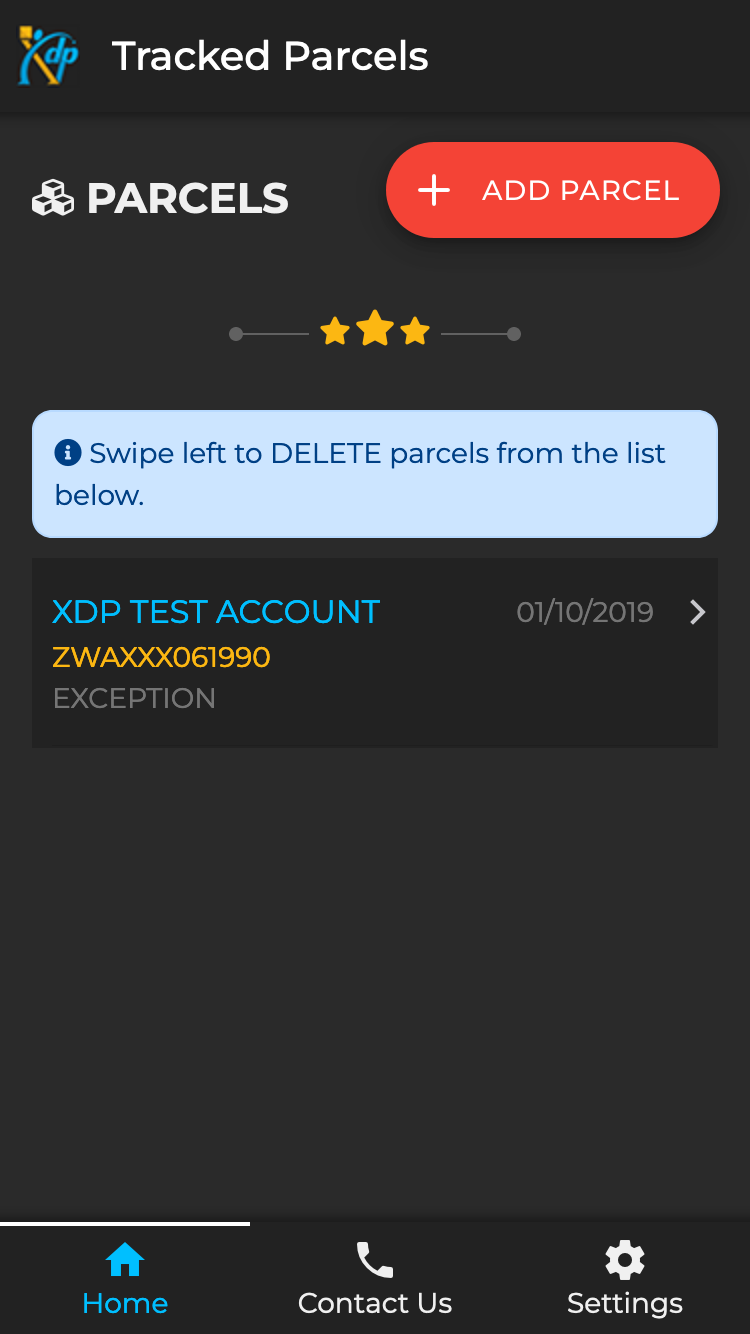Image resolution: width=750 pixels, height=1334 pixels.
Task: Open the Home tab label
Action: click(x=125, y=1303)
